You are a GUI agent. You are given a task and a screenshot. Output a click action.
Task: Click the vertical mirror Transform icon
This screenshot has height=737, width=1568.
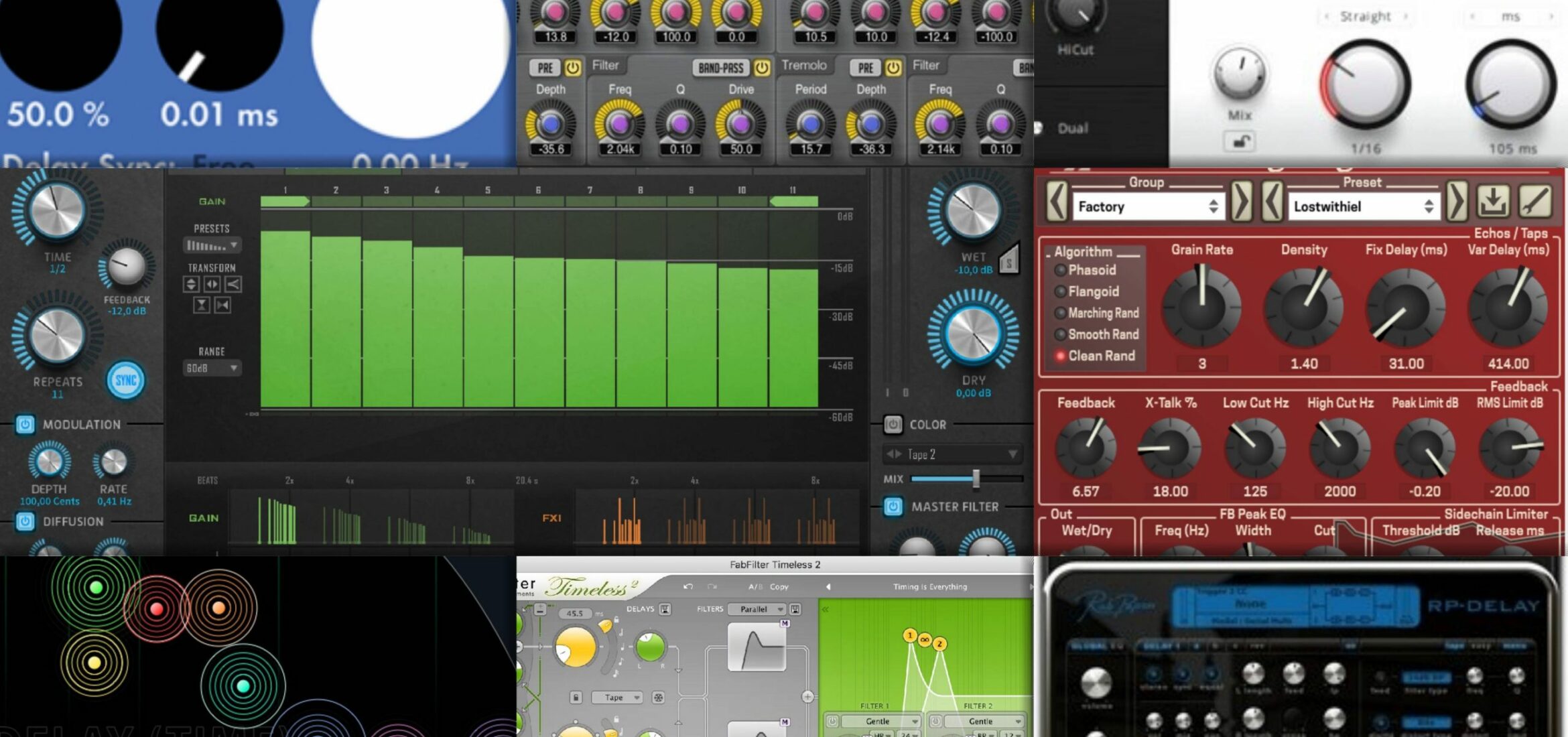pyautogui.click(x=202, y=306)
